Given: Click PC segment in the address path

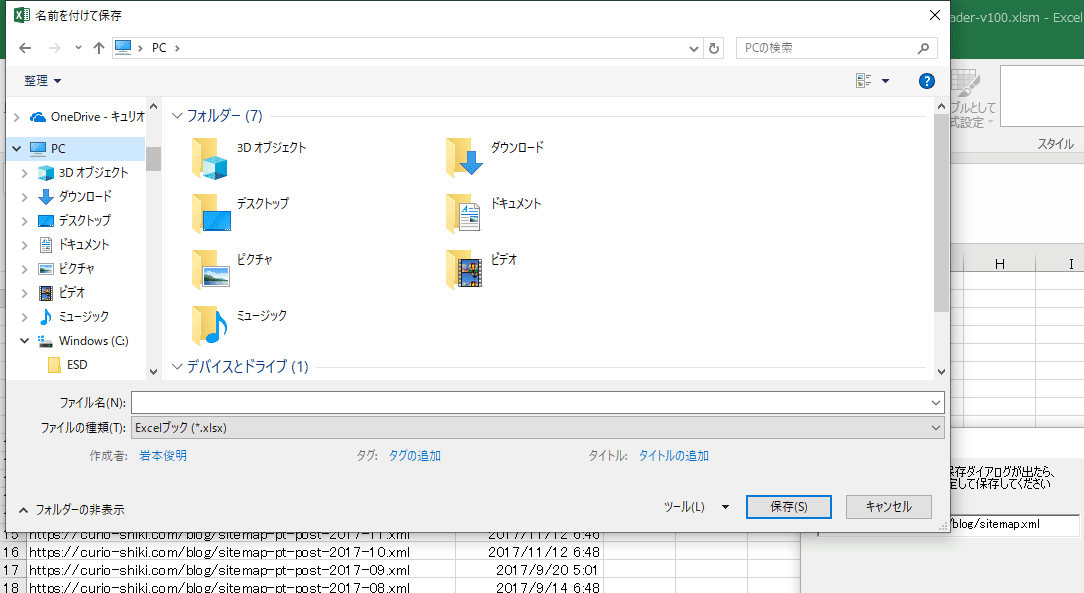Looking at the screenshot, I should (x=159, y=48).
